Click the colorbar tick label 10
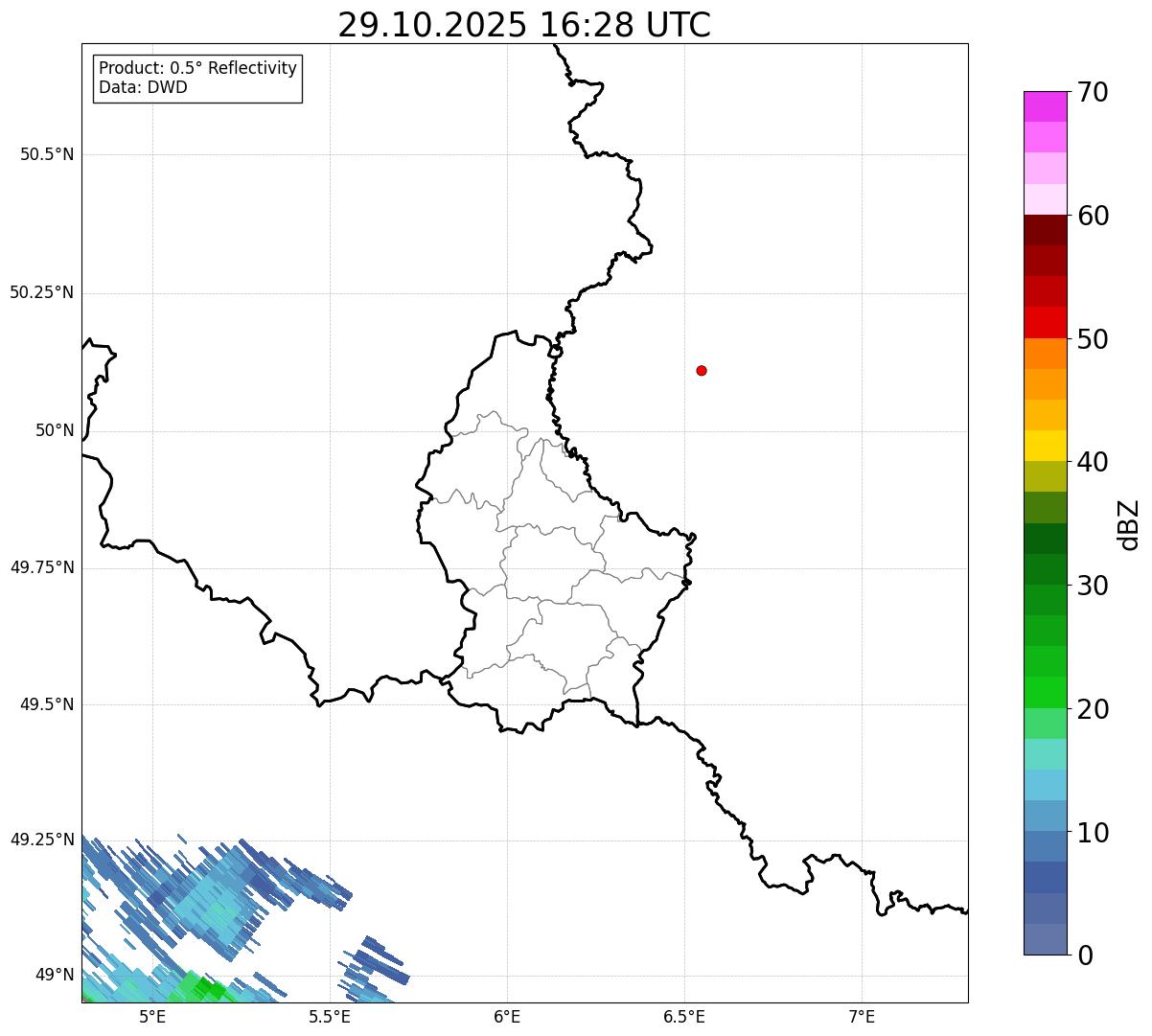1152x1036 pixels. [1093, 833]
